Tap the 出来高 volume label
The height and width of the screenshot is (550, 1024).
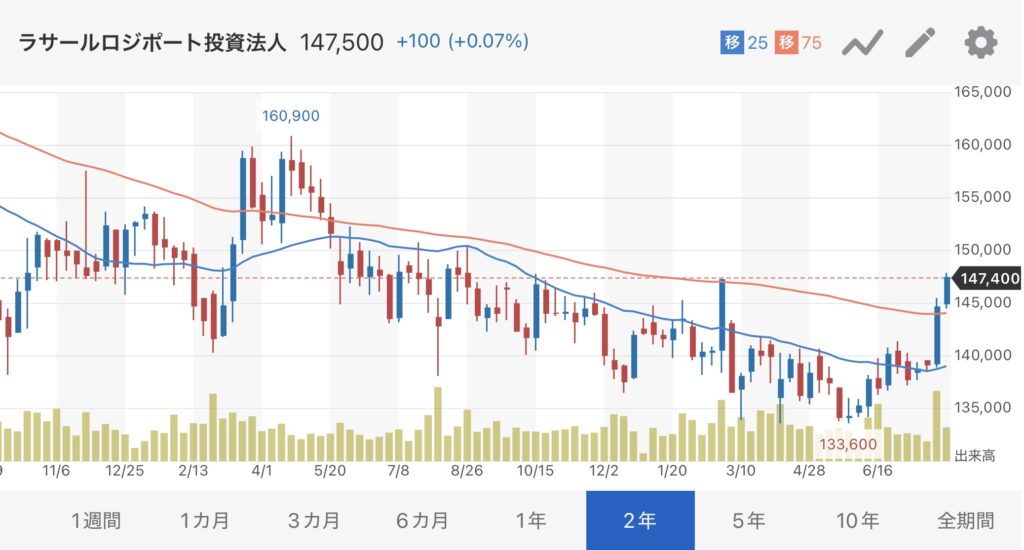pos(975,456)
